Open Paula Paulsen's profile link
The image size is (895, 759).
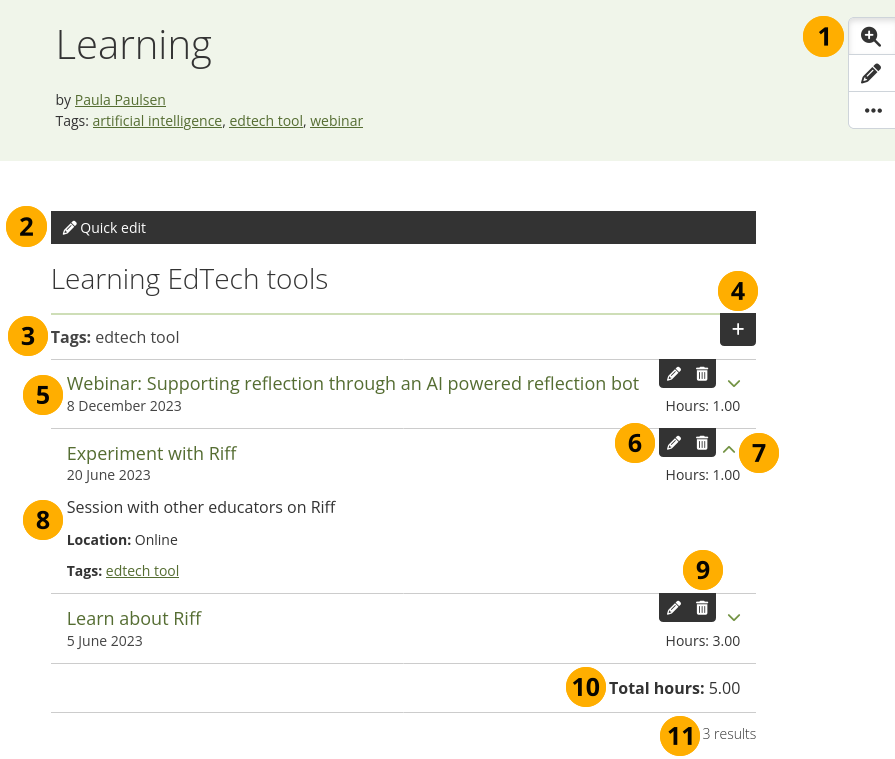point(120,100)
